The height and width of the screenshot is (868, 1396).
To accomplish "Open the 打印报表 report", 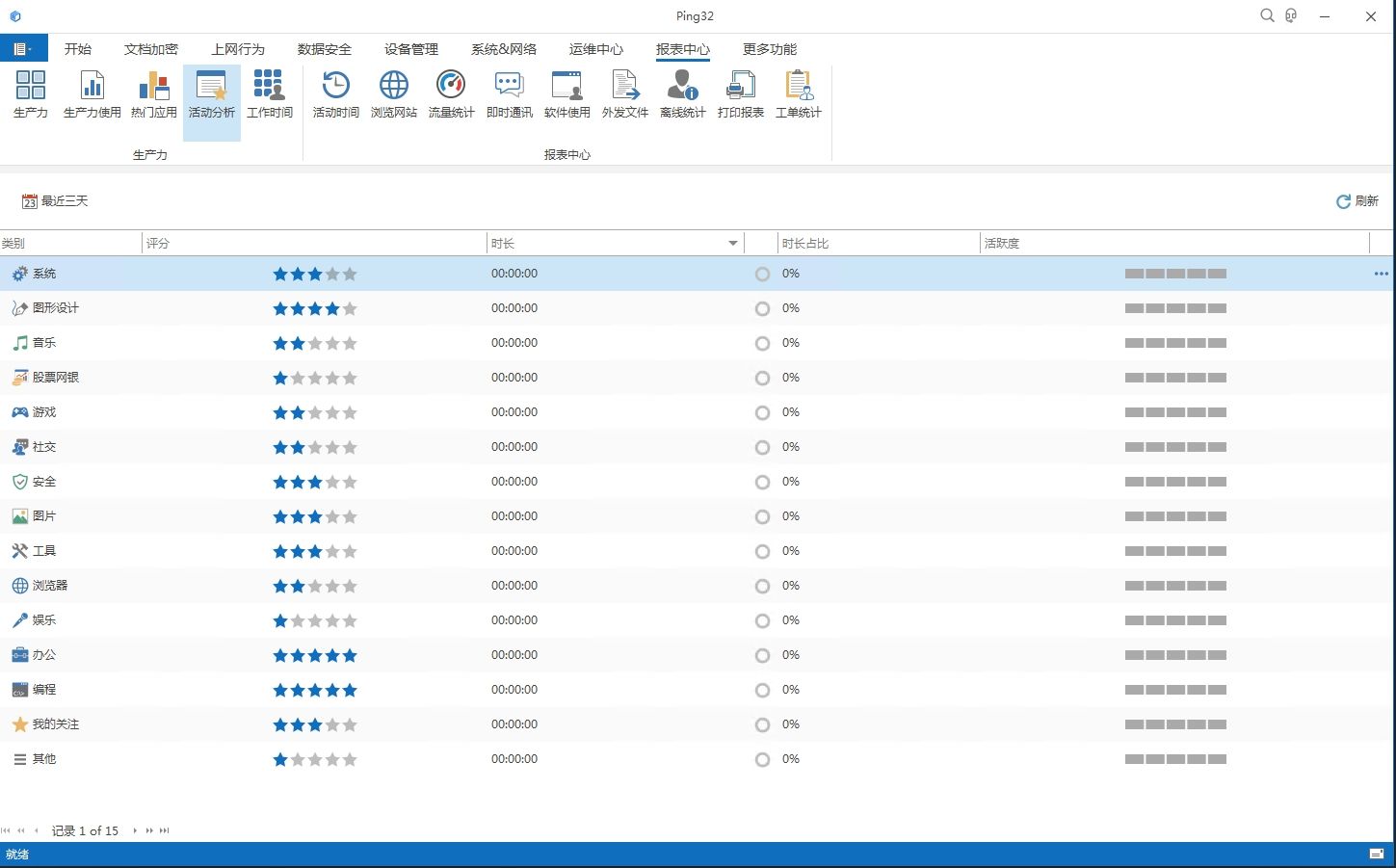I will pyautogui.click(x=741, y=94).
